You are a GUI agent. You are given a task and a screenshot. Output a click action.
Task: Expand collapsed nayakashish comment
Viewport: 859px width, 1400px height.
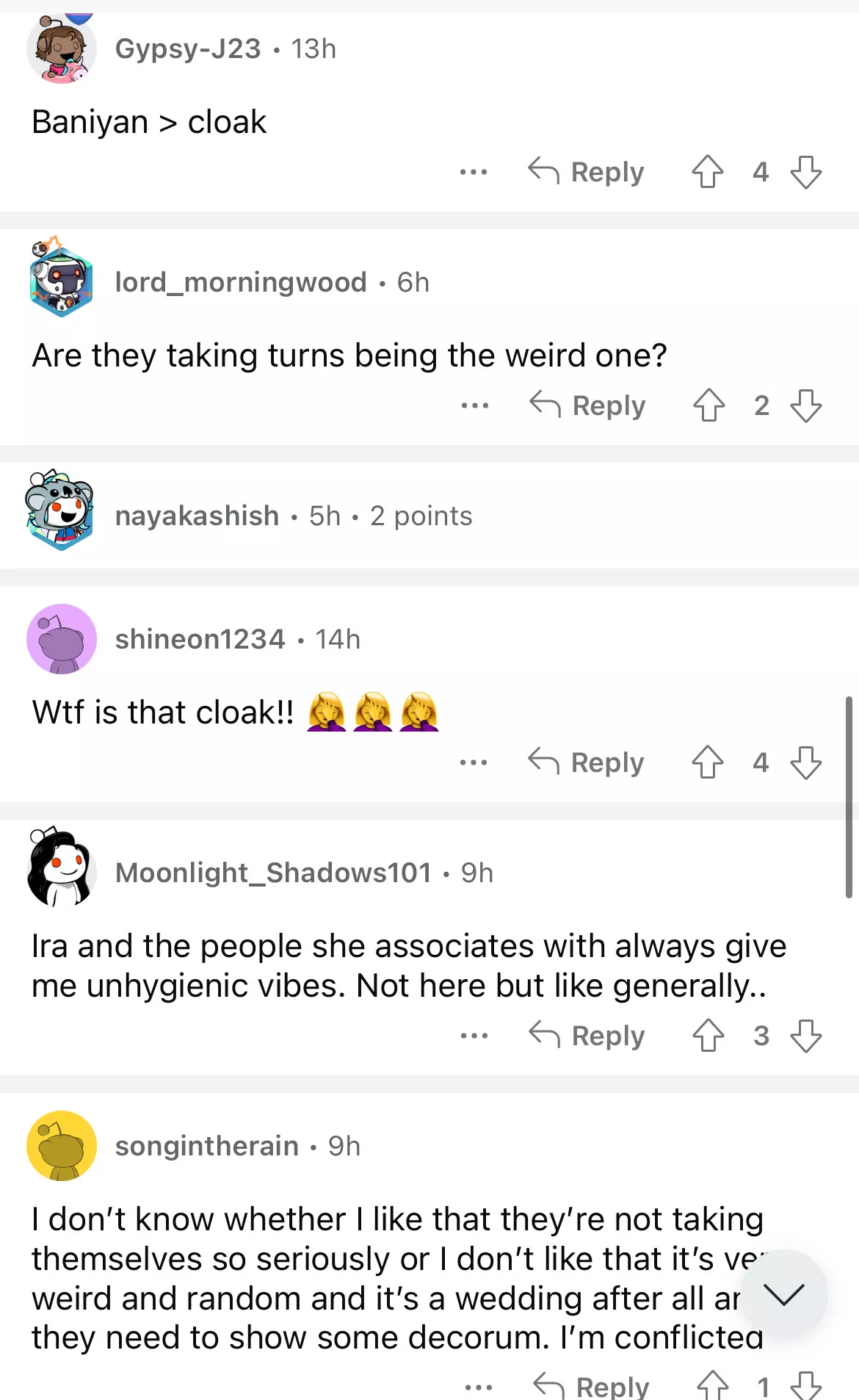pos(294,516)
